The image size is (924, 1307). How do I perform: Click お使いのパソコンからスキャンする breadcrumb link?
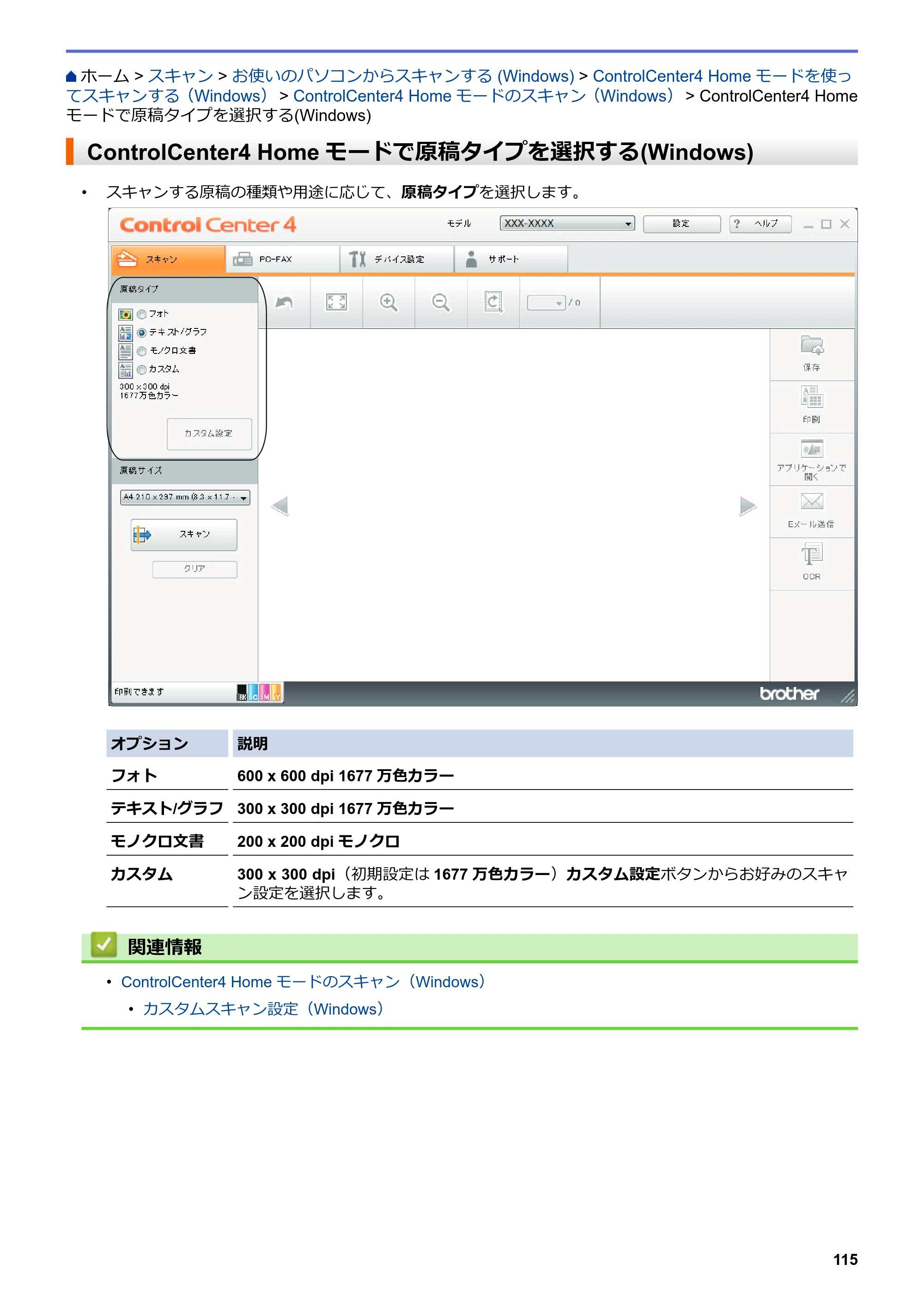403,76
